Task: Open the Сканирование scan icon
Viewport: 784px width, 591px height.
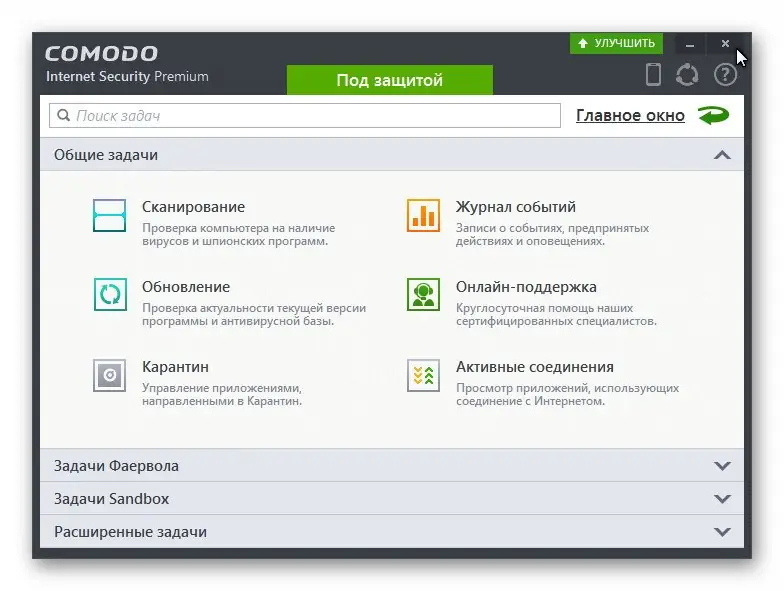Action: [x=109, y=216]
